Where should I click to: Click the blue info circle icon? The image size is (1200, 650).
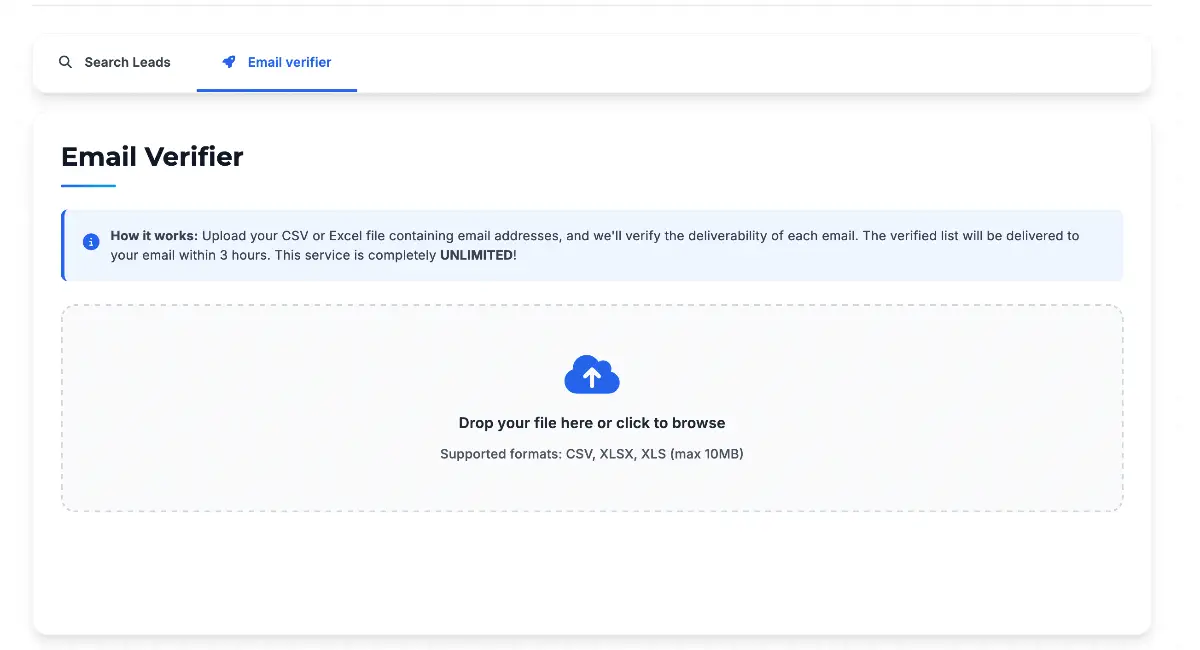pyautogui.click(x=91, y=242)
